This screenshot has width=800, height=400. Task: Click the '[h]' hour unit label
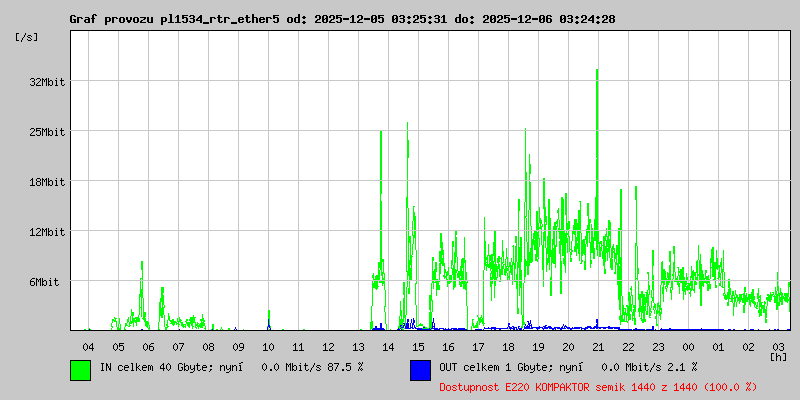[779, 356]
